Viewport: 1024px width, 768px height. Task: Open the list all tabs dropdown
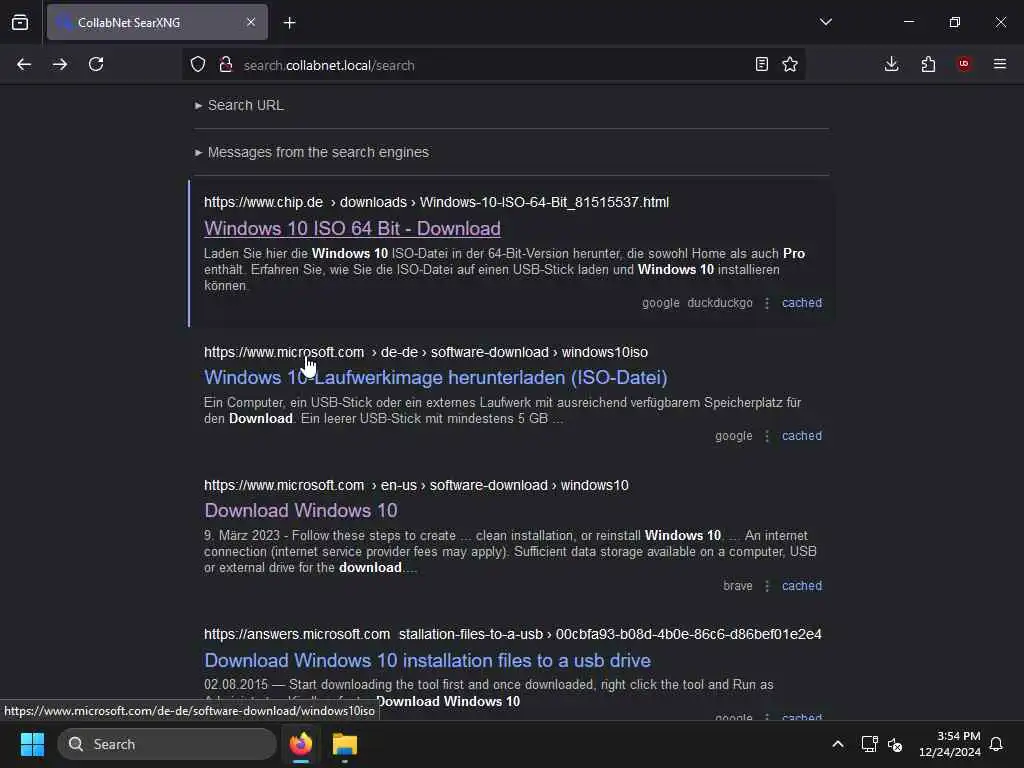[x=826, y=22]
